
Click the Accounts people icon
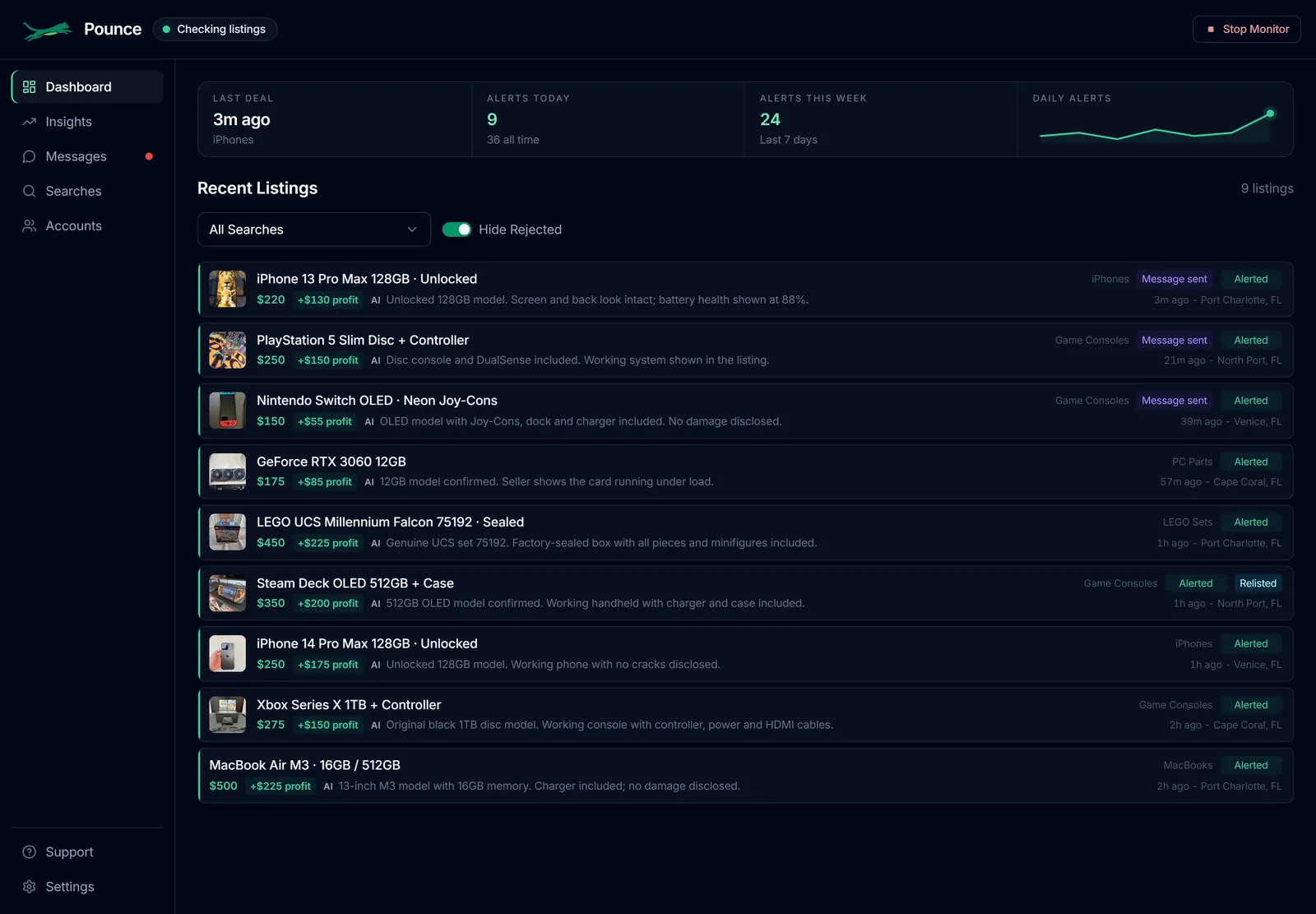[x=30, y=225]
